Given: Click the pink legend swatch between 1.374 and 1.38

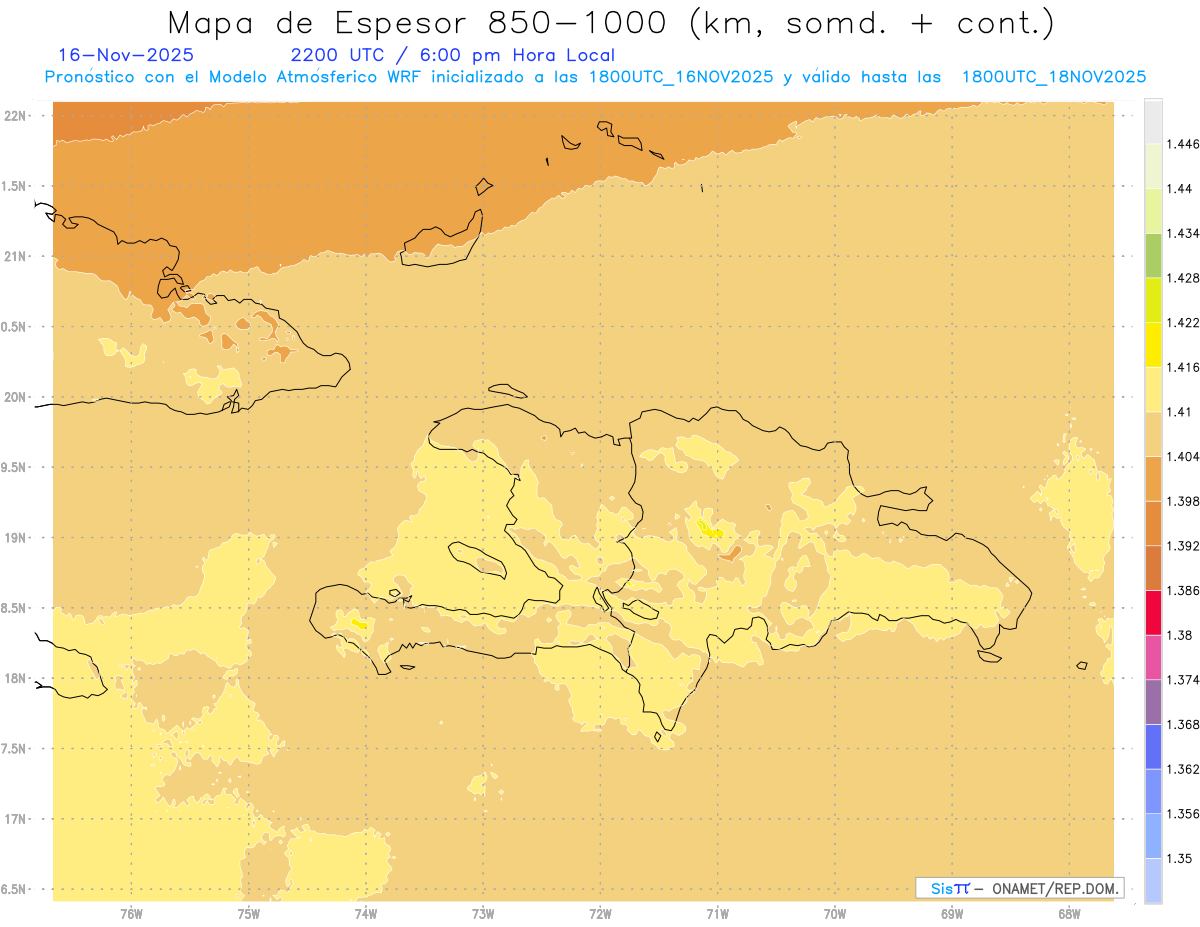Looking at the screenshot, I should point(1153,657).
